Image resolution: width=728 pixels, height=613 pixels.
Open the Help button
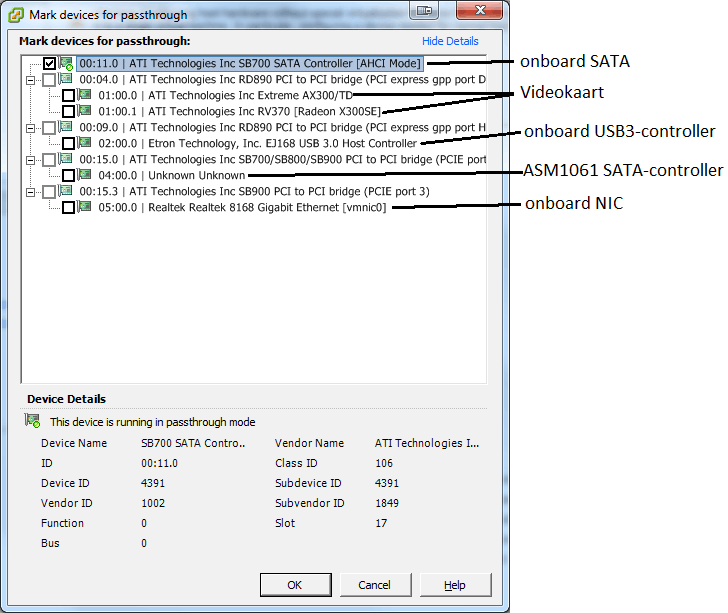pyautogui.click(x=455, y=585)
